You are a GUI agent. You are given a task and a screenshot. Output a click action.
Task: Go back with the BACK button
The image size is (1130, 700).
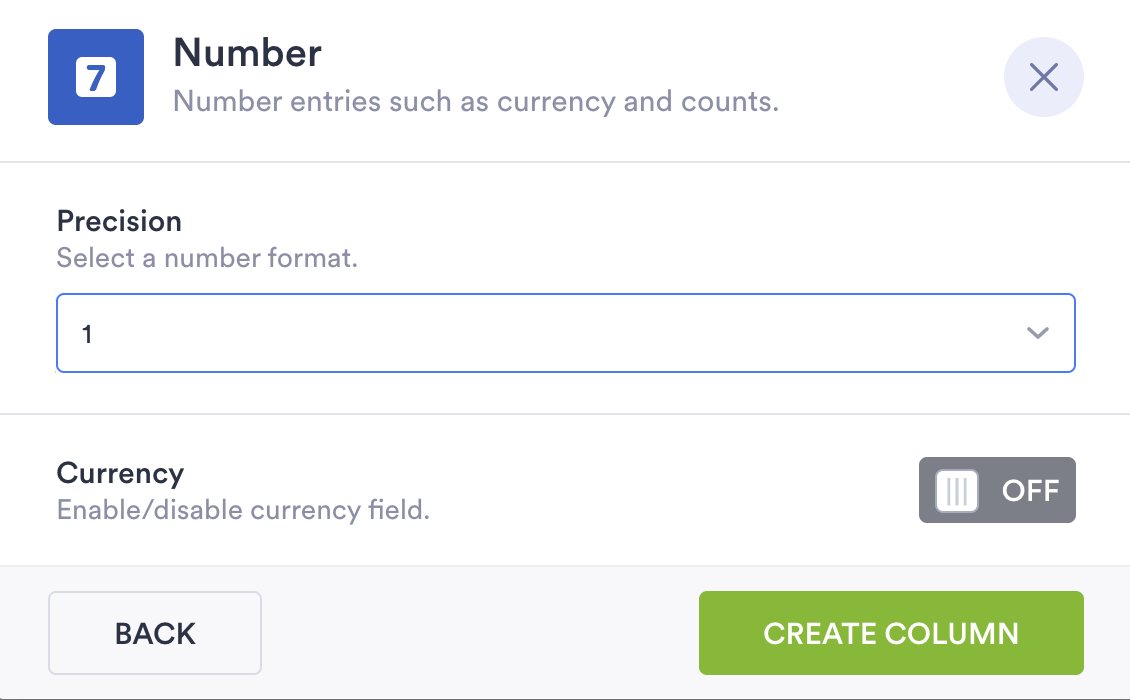[x=155, y=633]
